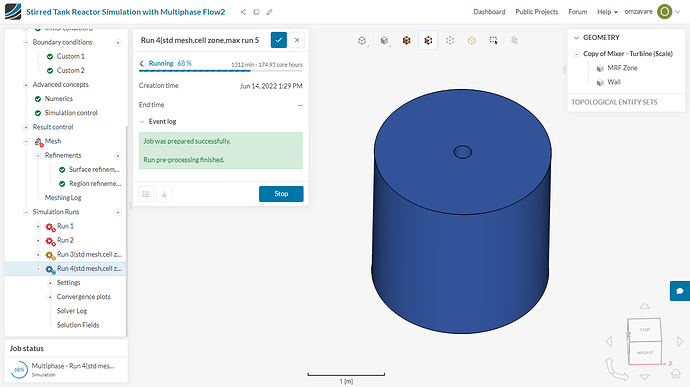Select the MRF Zone geometry part
The height and width of the screenshot is (387, 690).
click(x=622, y=68)
